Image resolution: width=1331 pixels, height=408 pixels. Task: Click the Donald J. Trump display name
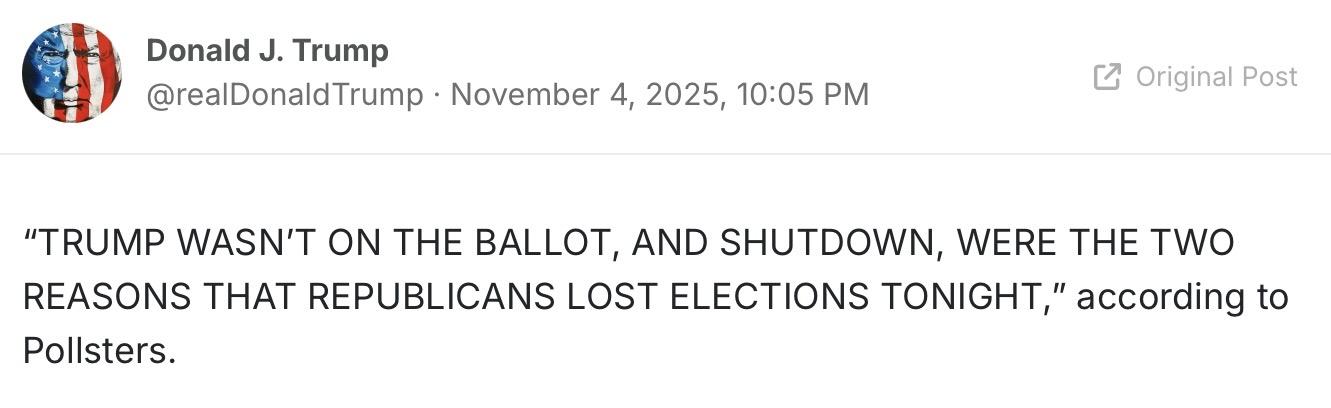point(267,50)
